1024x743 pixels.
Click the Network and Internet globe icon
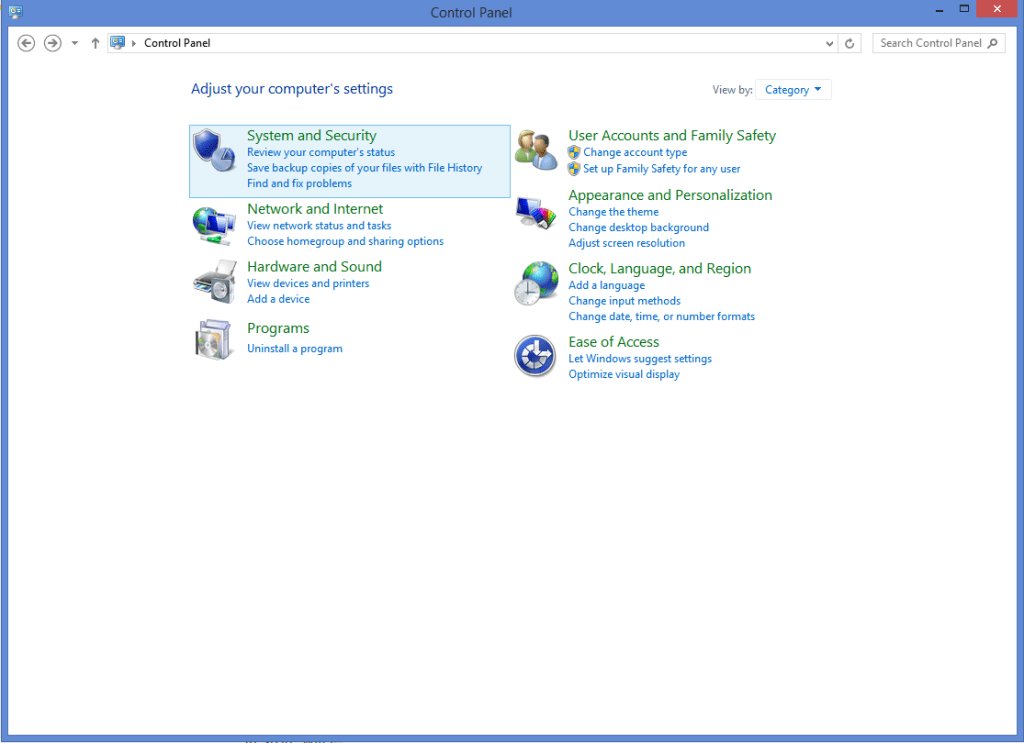(214, 226)
